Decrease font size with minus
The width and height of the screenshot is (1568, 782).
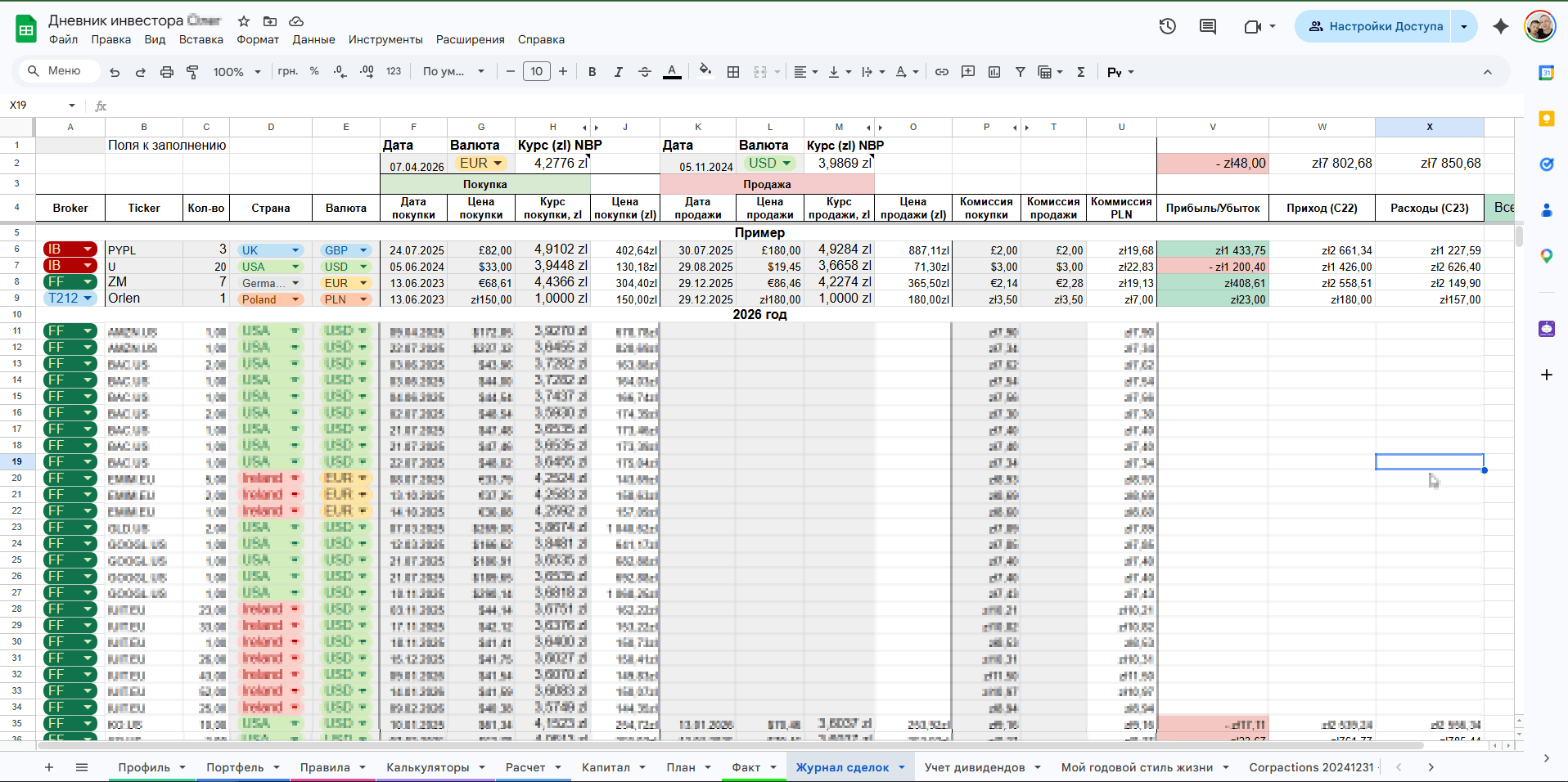[x=511, y=72]
